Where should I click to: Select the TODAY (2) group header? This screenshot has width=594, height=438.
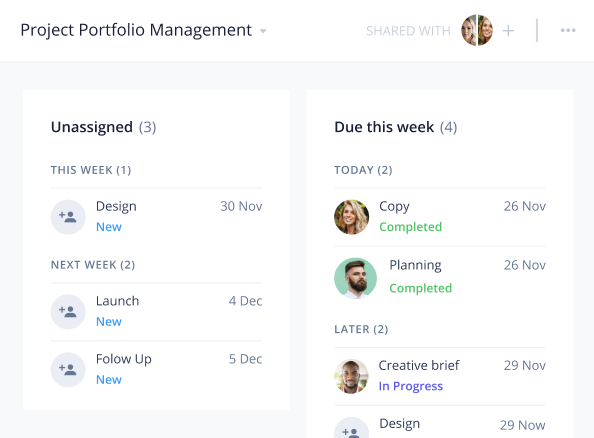(363, 170)
